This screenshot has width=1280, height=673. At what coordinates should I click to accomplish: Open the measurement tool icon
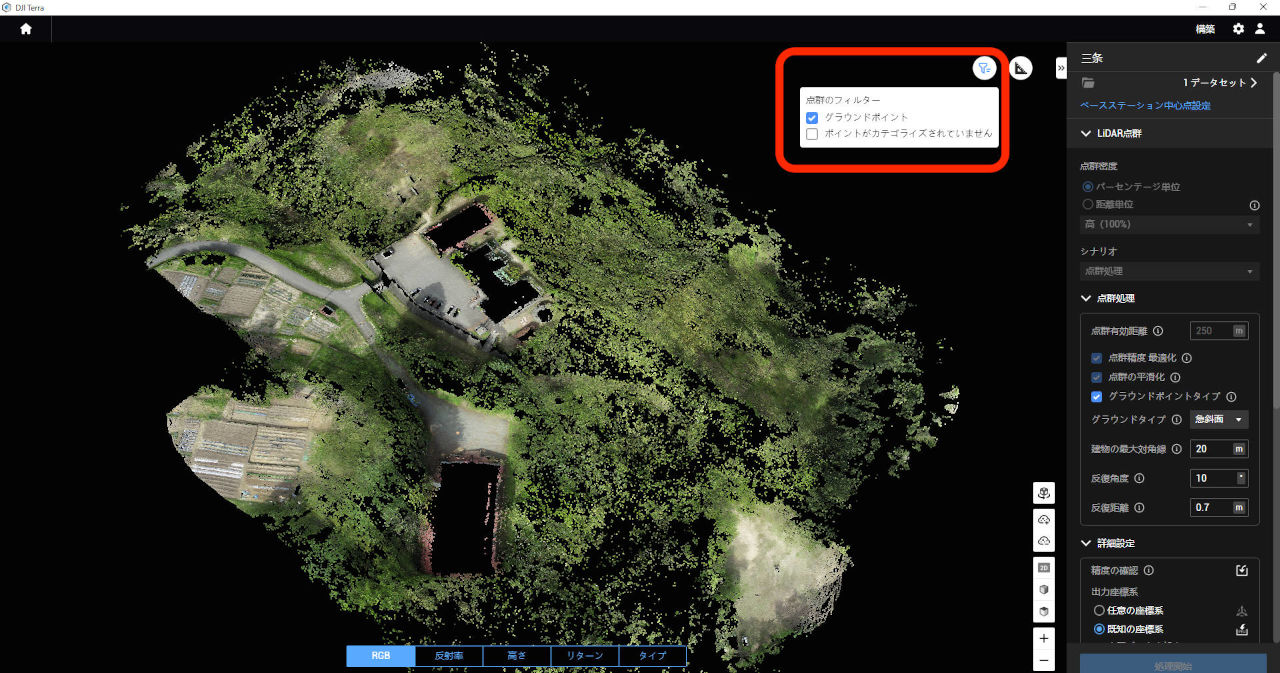1020,68
